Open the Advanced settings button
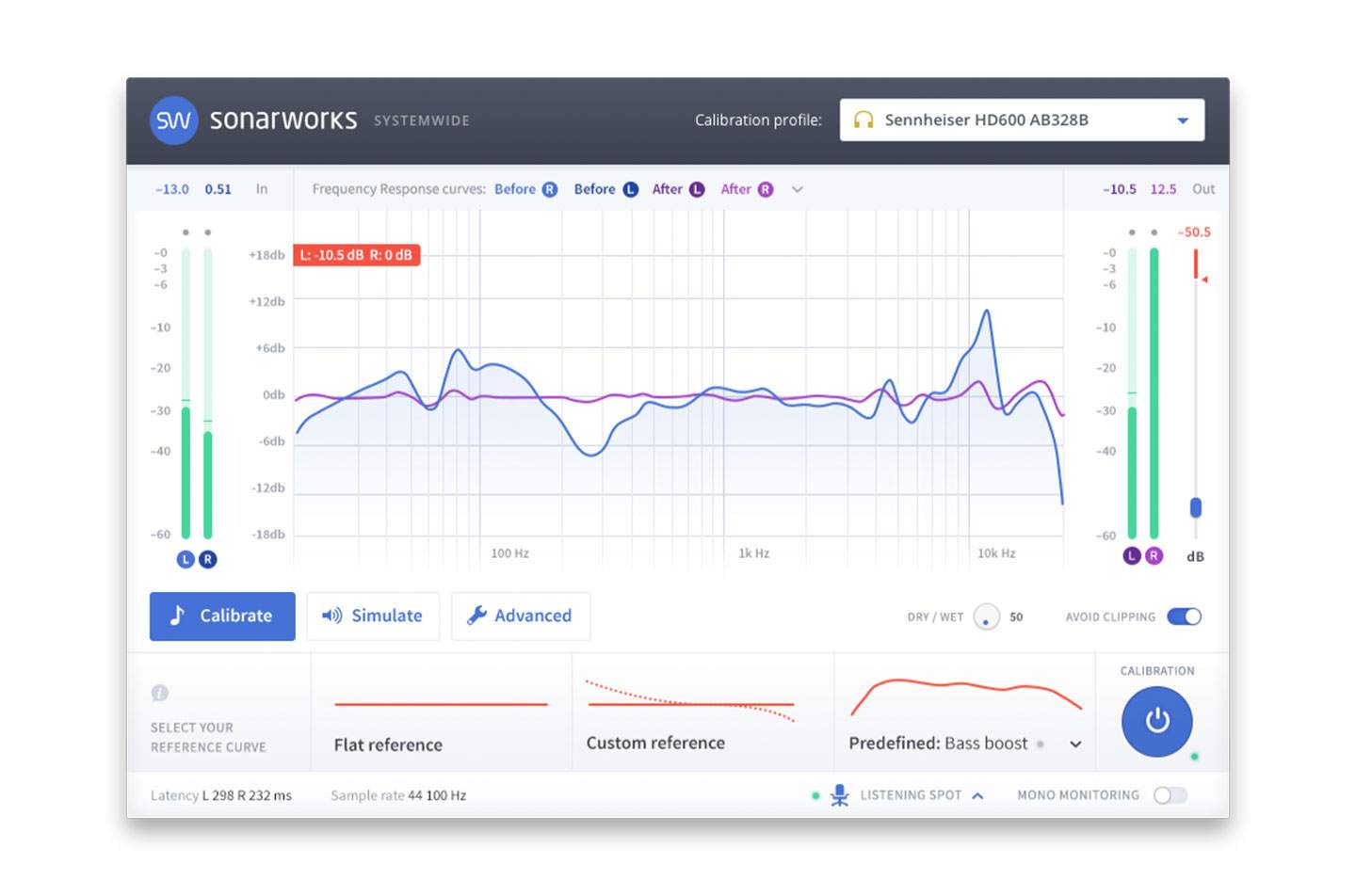Image resolution: width=1356 pixels, height=896 pixels. click(x=521, y=616)
